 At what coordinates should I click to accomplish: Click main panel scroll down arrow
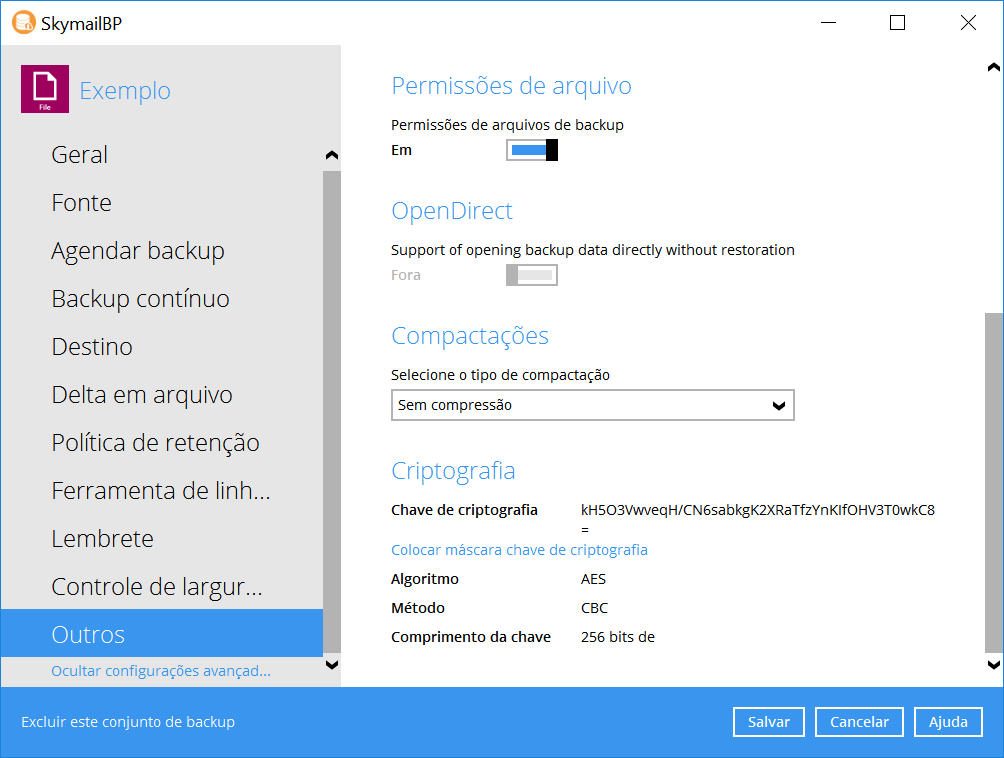click(993, 664)
